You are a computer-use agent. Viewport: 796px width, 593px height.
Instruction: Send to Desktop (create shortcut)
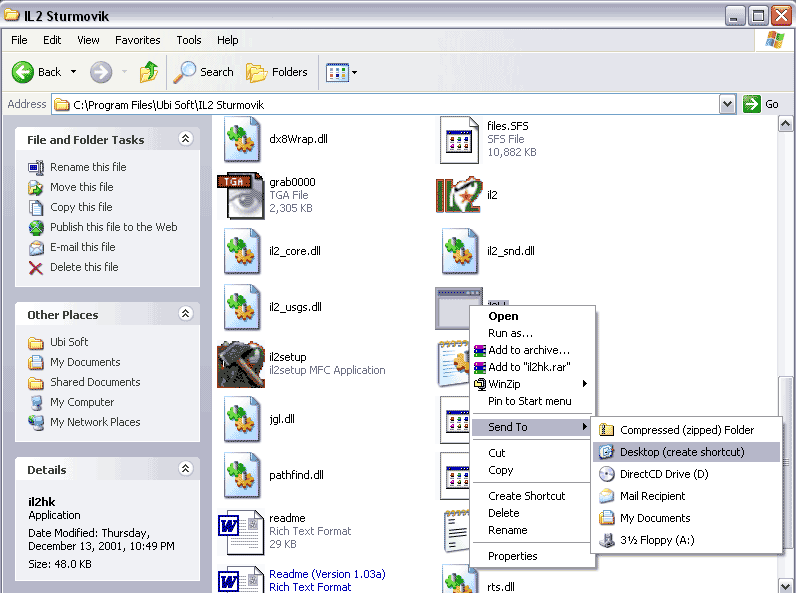click(x=686, y=452)
